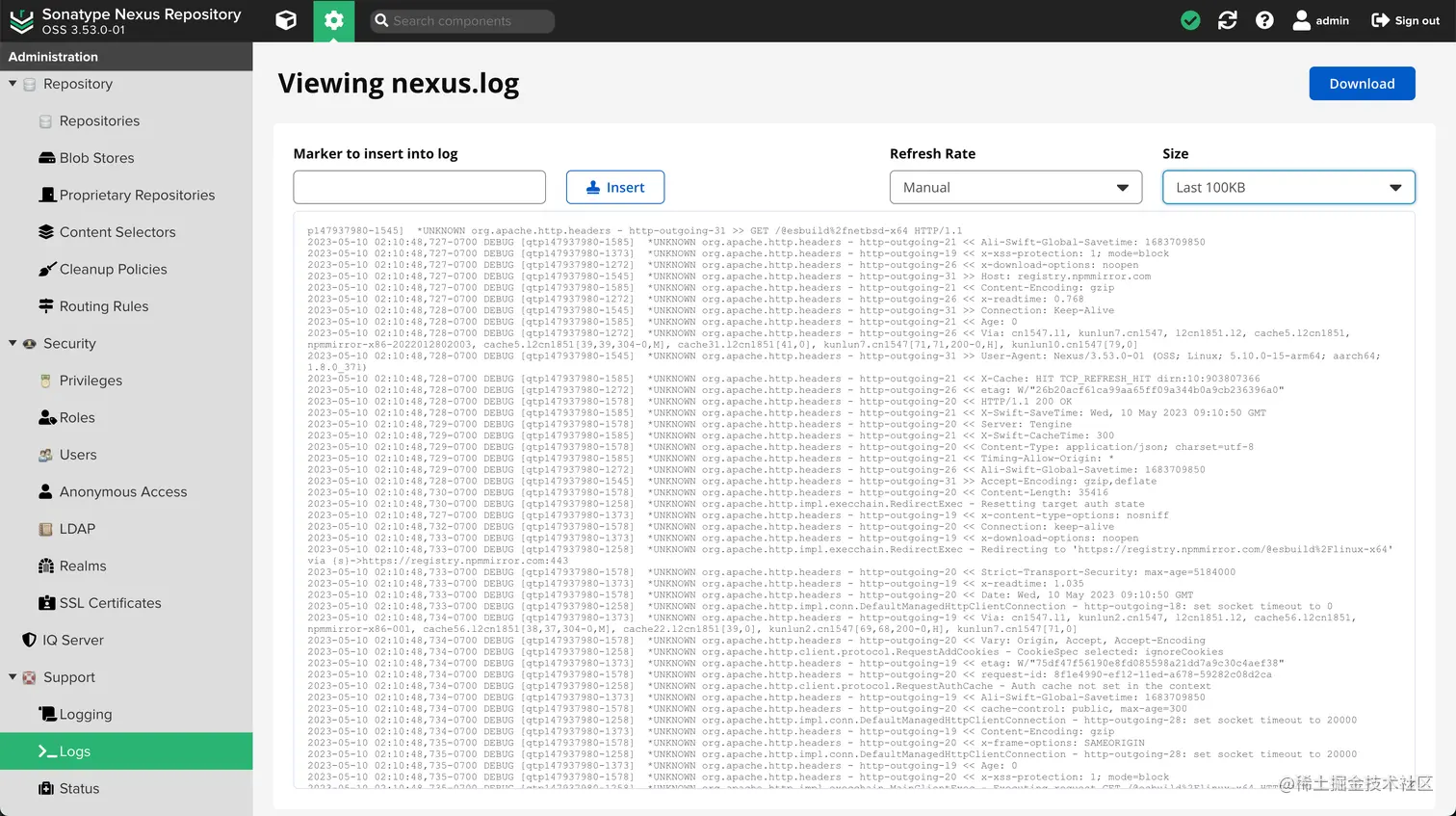Click the Logging scroll icon

(47, 714)
